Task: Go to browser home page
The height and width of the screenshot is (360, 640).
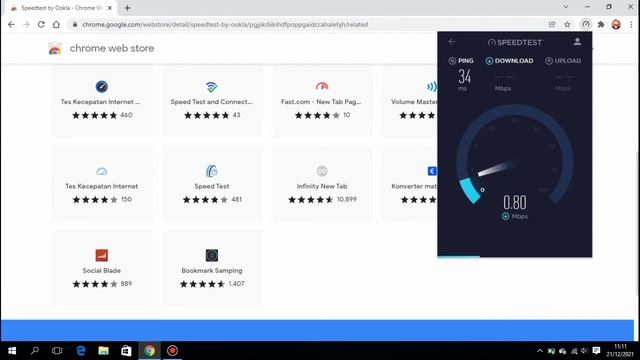Action: 56,24
